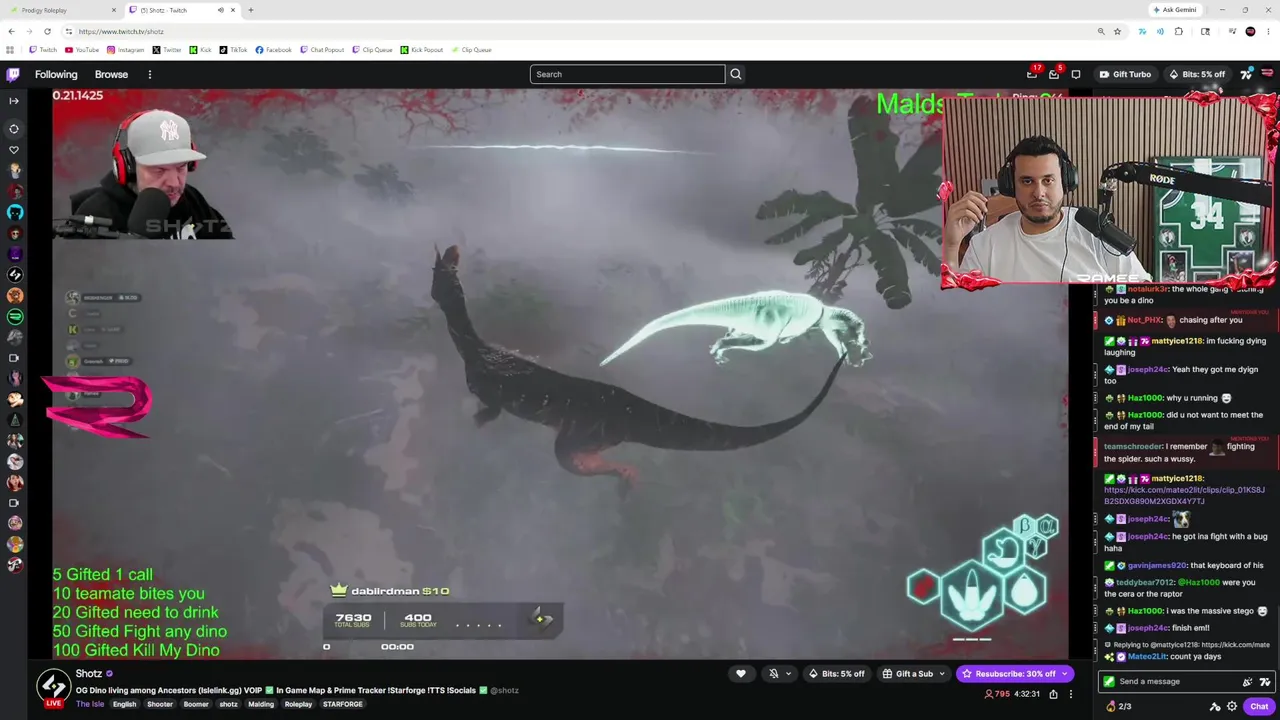This screenshot has width=1280, height=720.
Task: Open Bits: 5% off below the stream
Action: click(x=836, y=674)
